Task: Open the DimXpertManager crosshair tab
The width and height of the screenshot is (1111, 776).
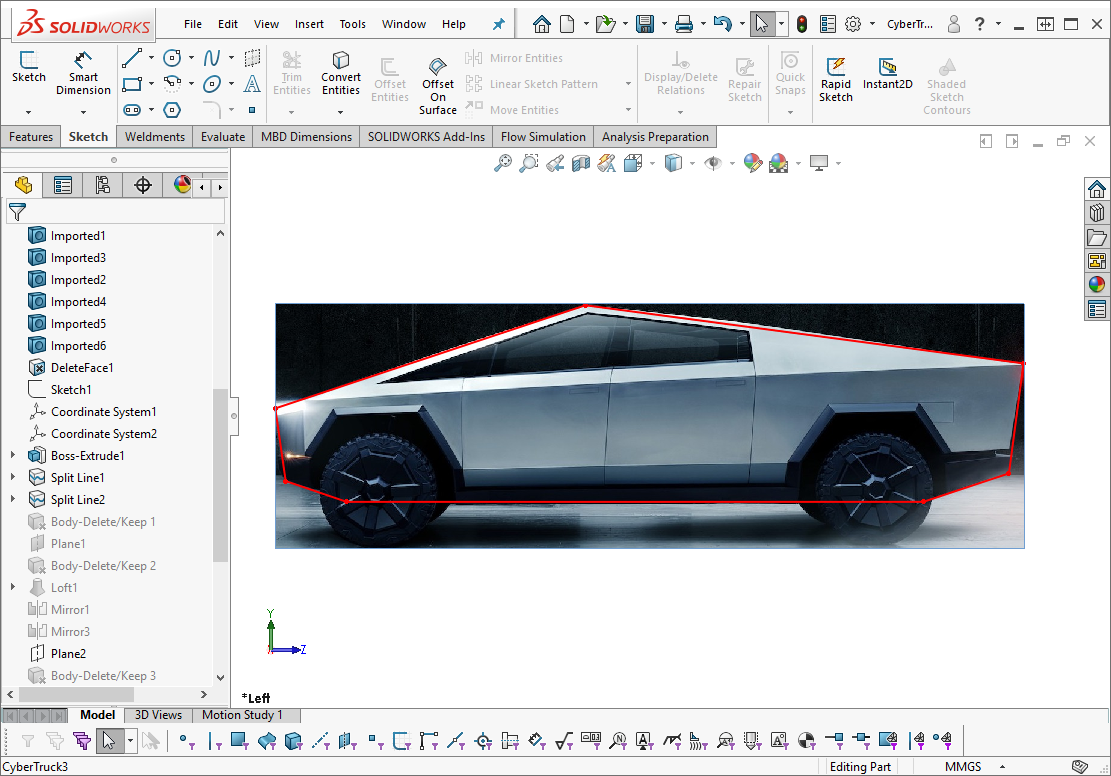Action: coord(143,185)
